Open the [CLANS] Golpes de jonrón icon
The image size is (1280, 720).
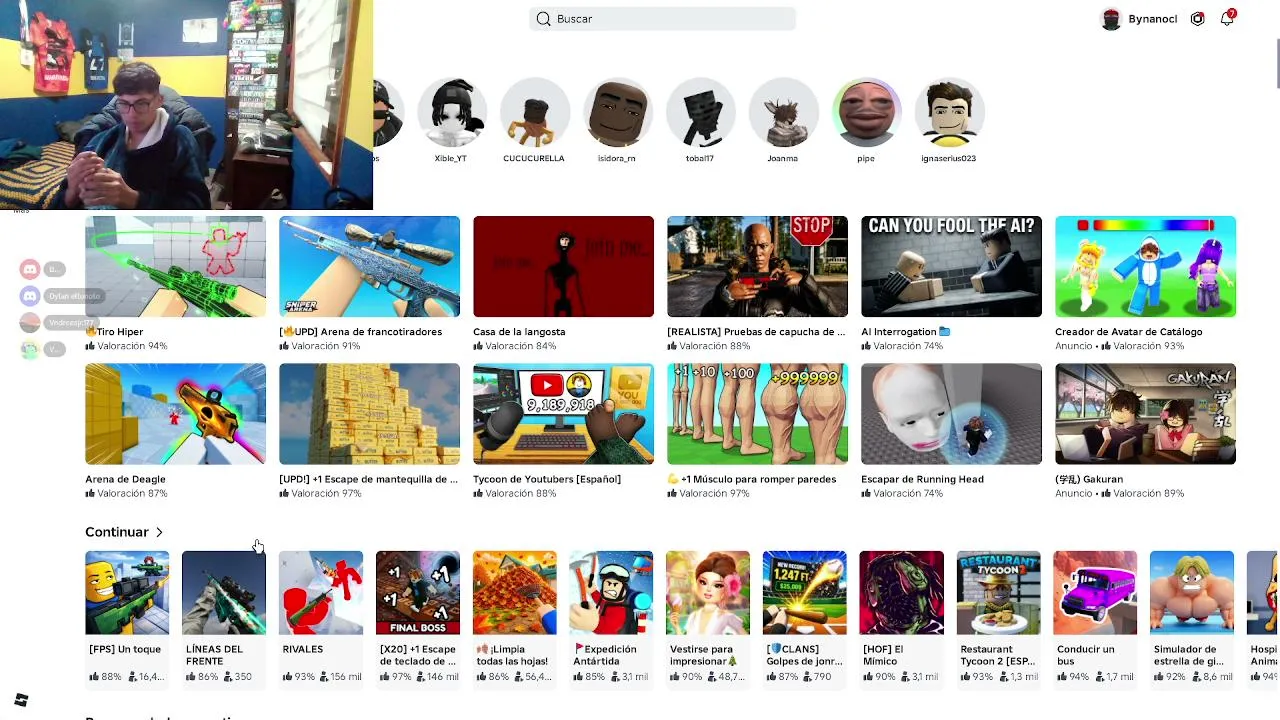[805, 592]
